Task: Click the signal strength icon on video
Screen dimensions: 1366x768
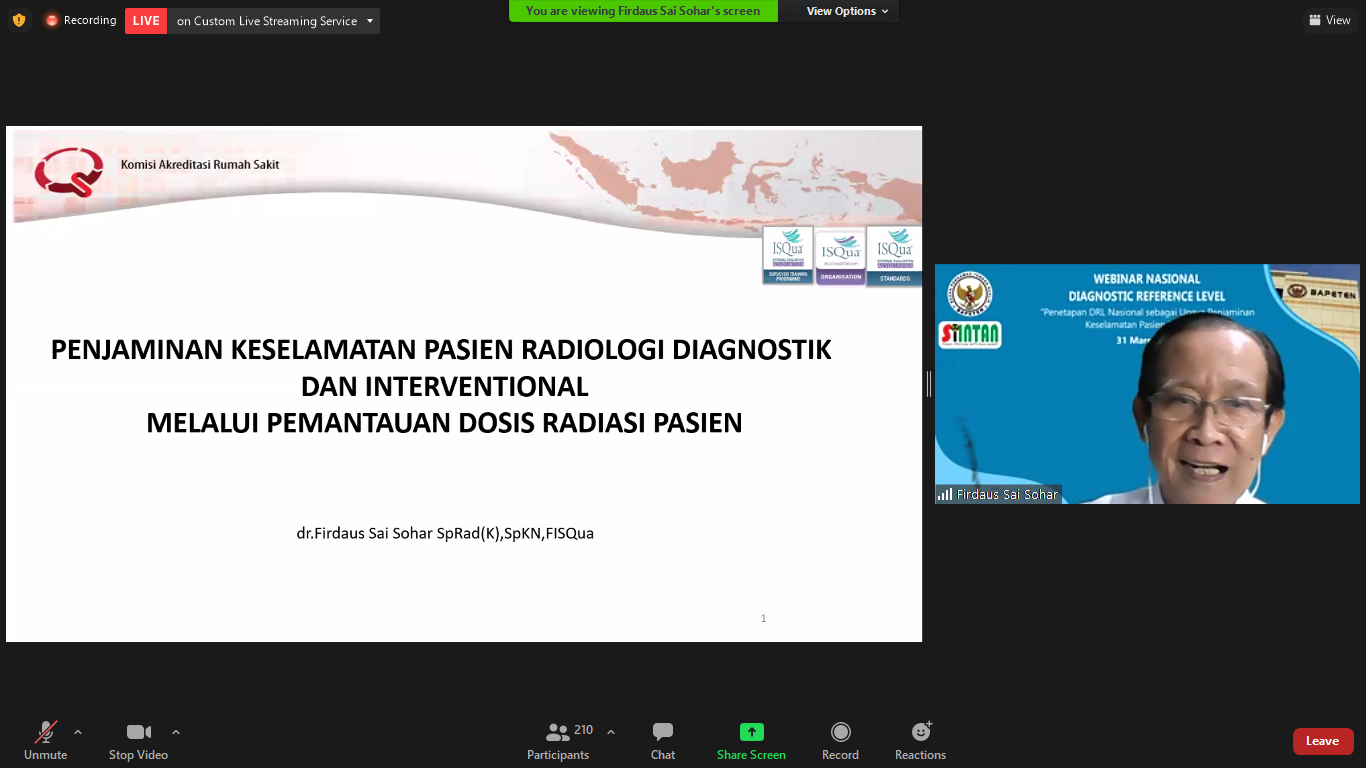Action: coord(945,494)
